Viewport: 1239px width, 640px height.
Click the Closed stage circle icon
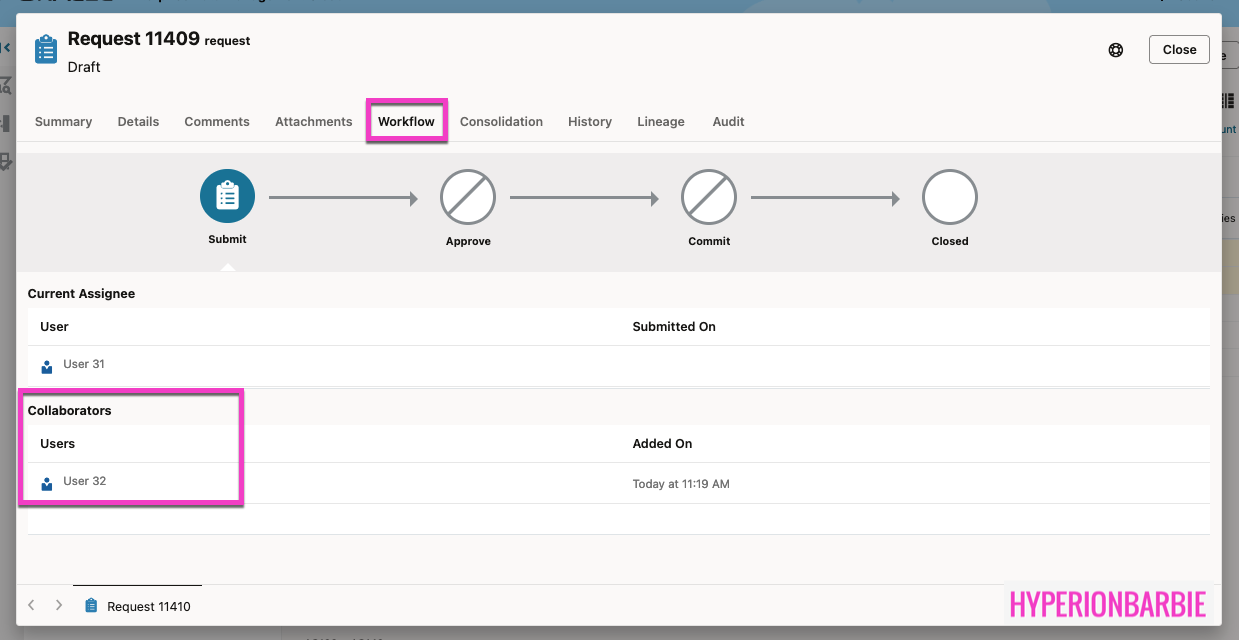click(x=949, y=196)
